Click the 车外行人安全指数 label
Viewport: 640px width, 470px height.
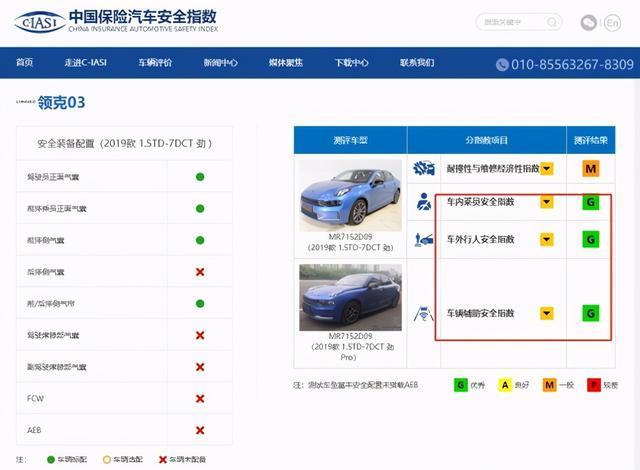(480, 239)
